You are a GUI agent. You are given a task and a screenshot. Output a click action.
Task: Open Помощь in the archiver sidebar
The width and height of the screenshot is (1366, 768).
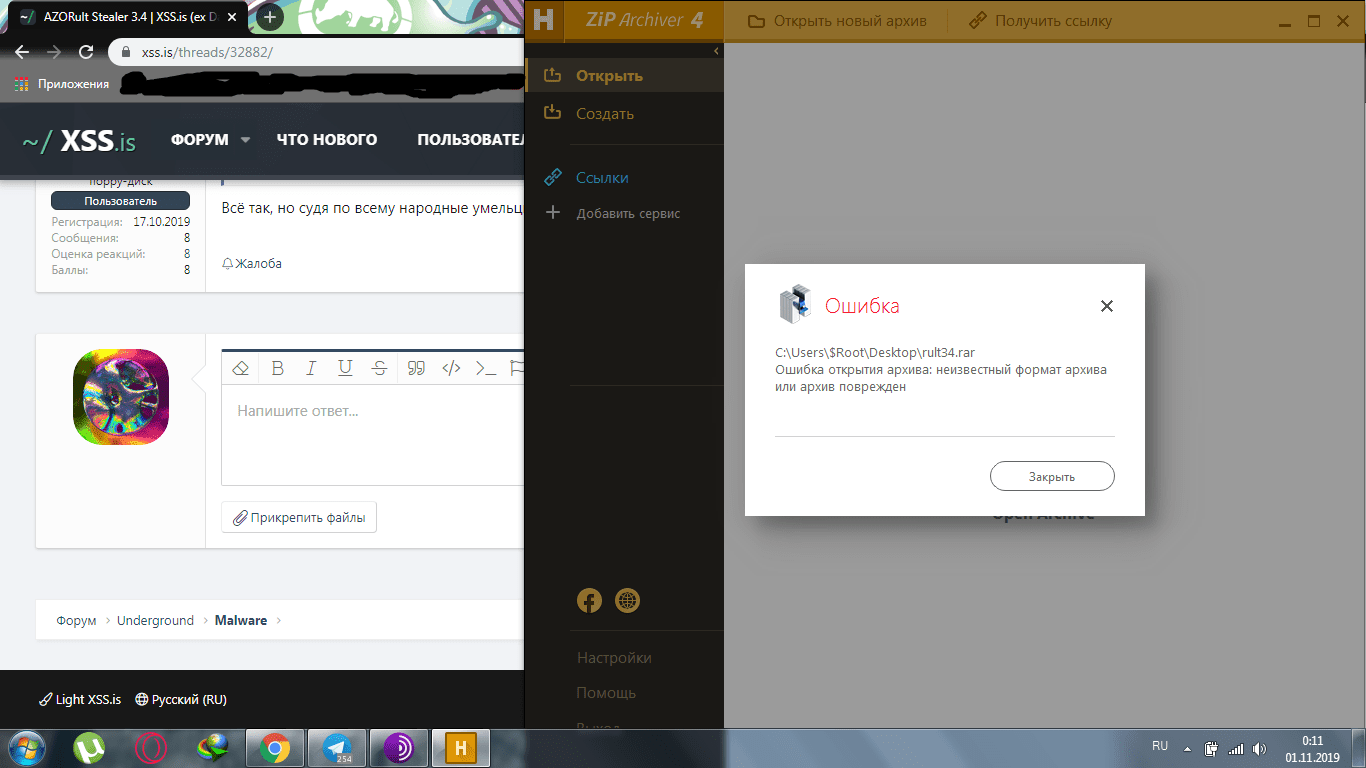606,693
